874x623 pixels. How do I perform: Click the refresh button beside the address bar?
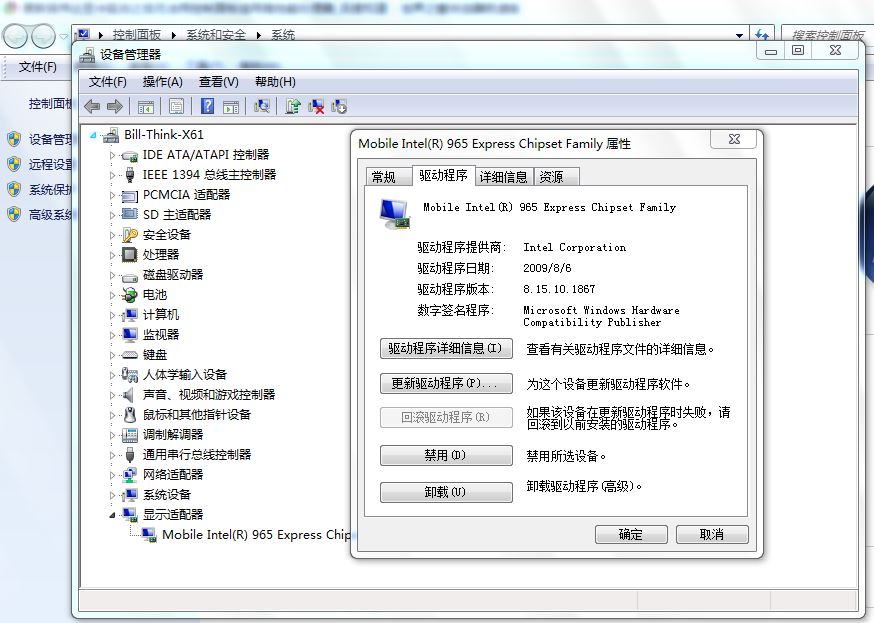(x=762, y=35)
